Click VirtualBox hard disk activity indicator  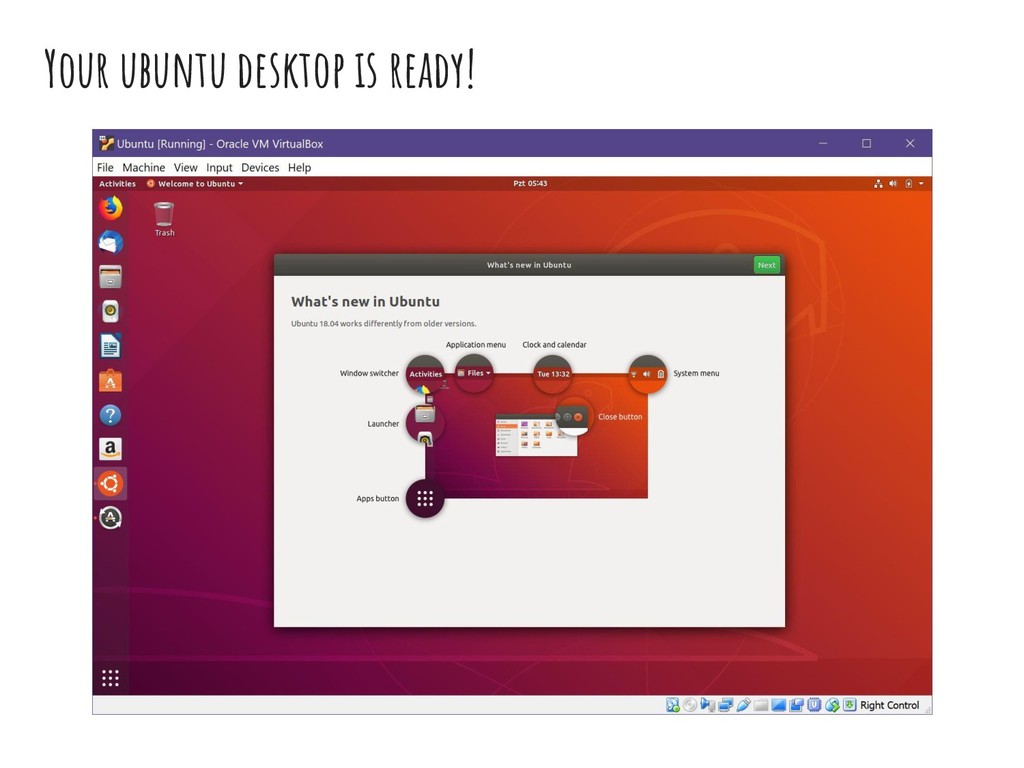(x=673, y=705)
